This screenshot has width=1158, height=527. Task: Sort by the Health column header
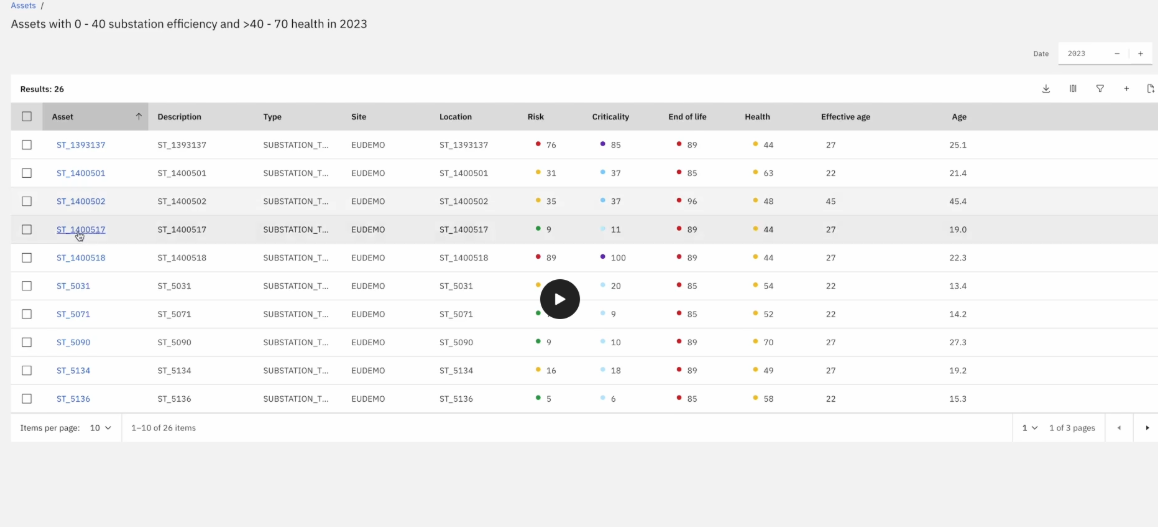tap(757, 117)
